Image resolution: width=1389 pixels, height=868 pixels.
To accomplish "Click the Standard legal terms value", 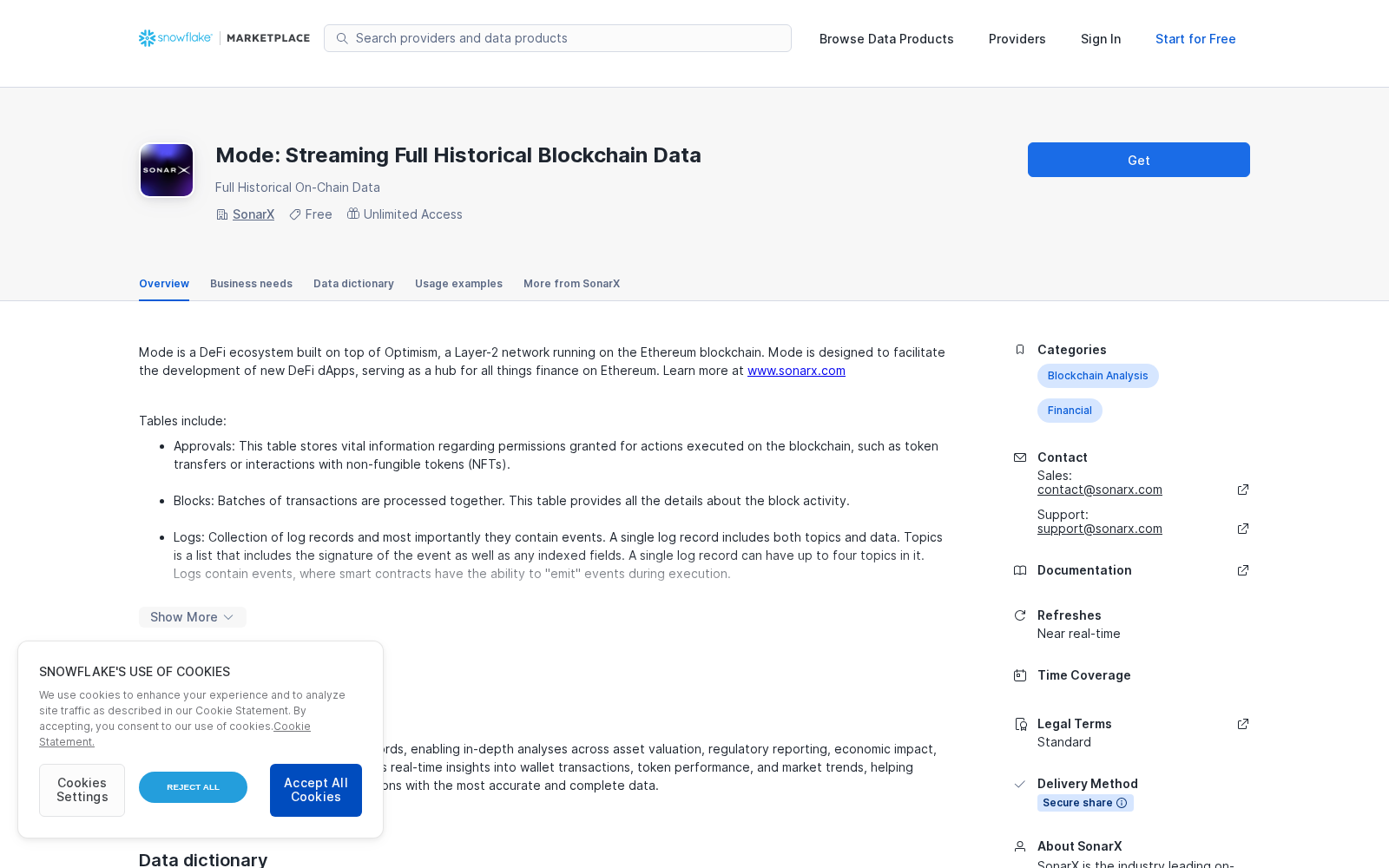I will [x=1064, y=742].
